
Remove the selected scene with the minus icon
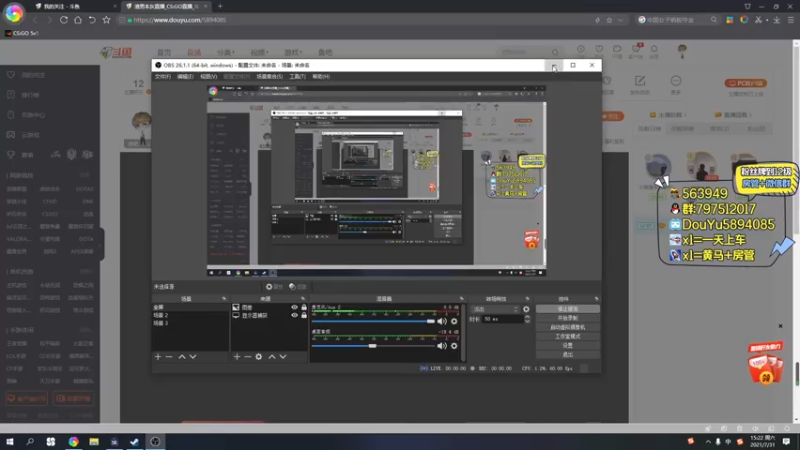coord(169,357)
